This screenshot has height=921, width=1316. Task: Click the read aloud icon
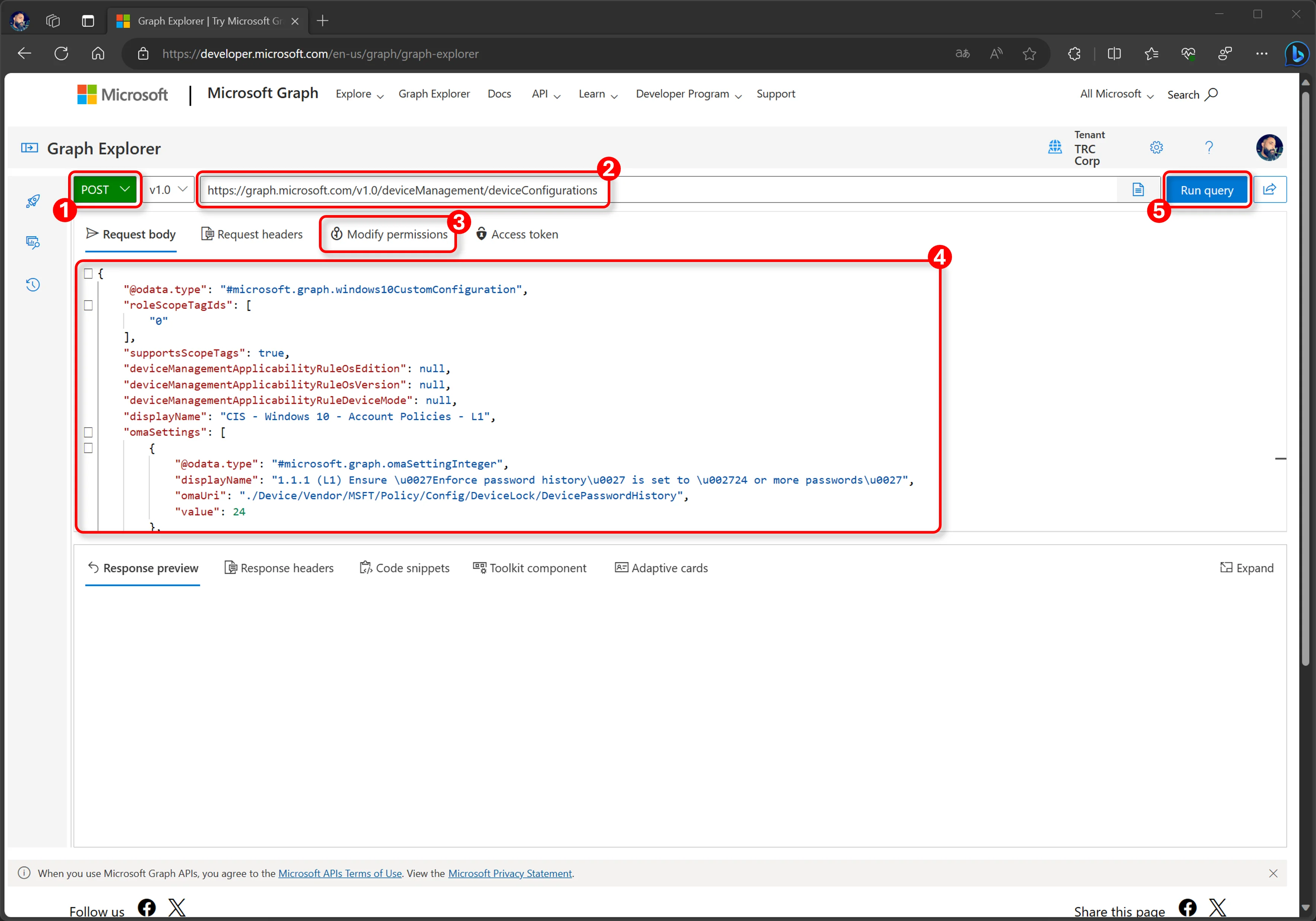996,53
